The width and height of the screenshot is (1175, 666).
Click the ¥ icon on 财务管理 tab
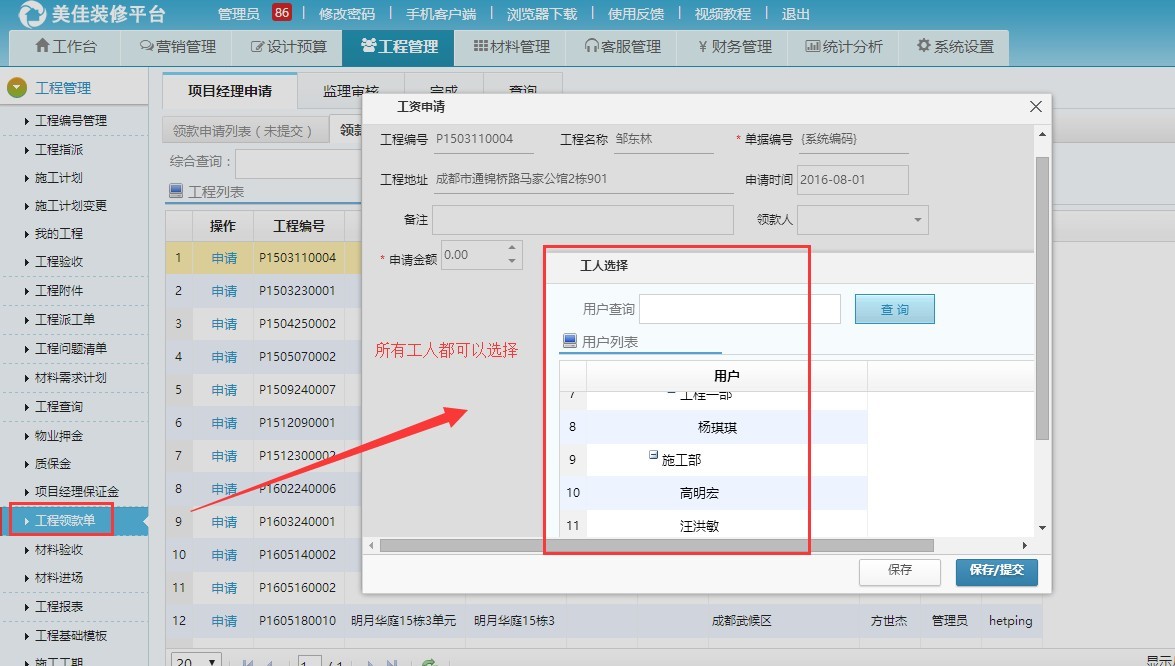pyautogui.click(x=702, y=46)
